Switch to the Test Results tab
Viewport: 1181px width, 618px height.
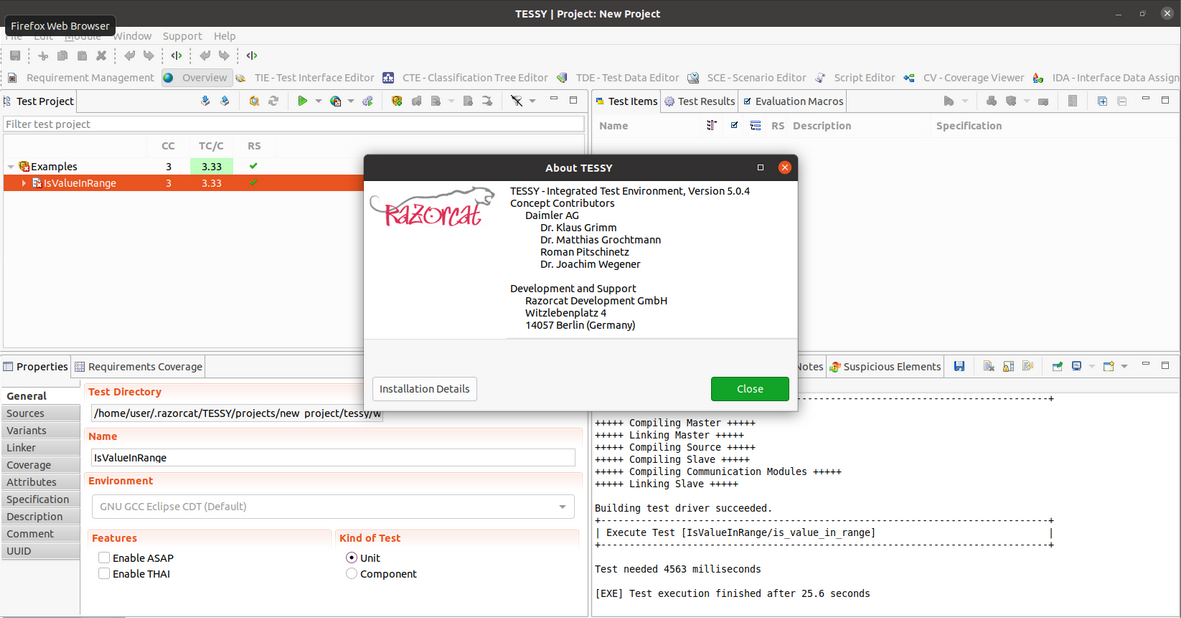coord(699,101)
